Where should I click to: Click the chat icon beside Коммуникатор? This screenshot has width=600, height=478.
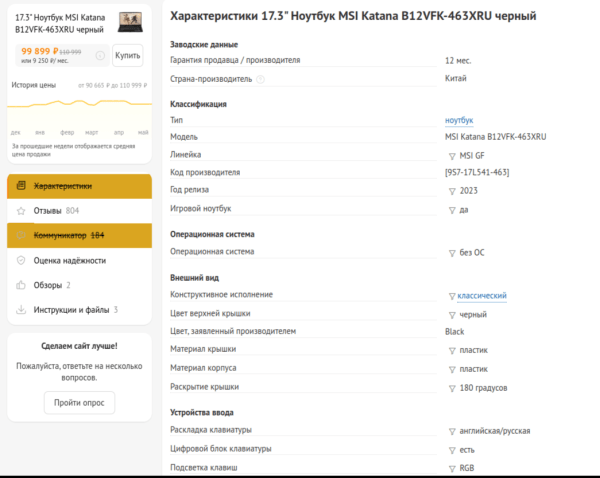tap(21, 235)
